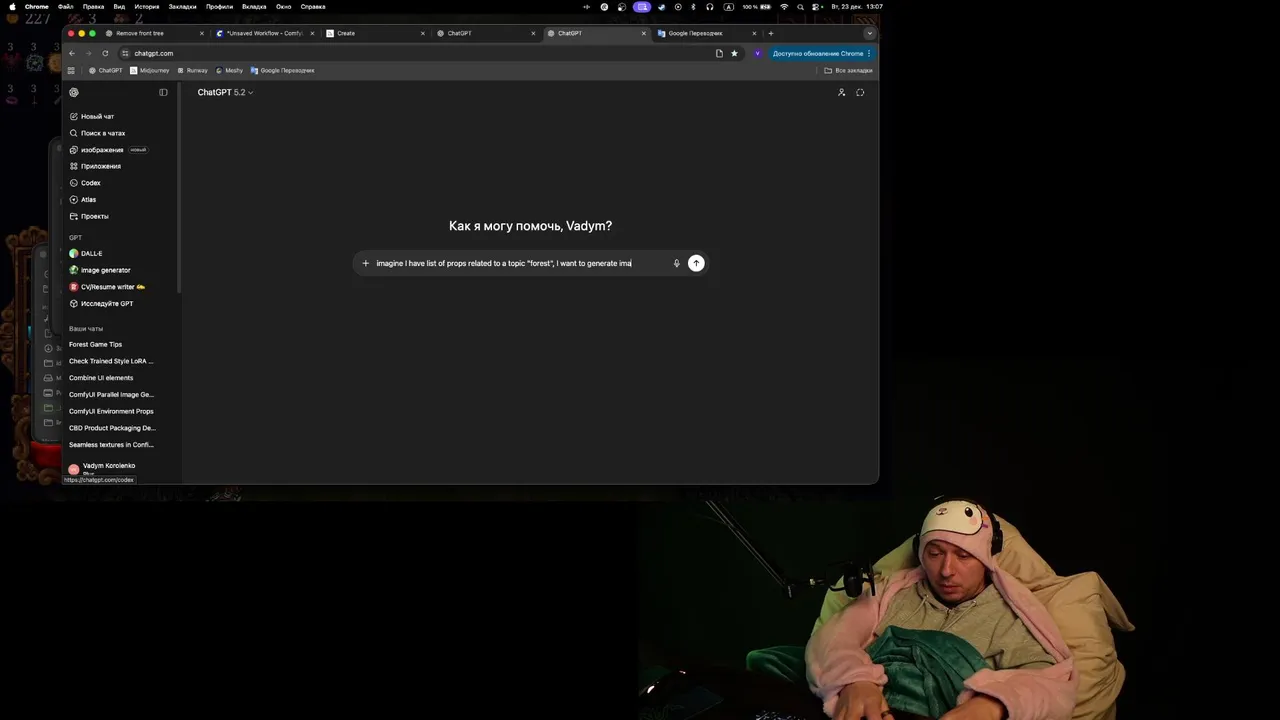The height and width of the screenshot is (720, 1280).
Task: Click inside the prompt text field
Action: tap(520, 263)
